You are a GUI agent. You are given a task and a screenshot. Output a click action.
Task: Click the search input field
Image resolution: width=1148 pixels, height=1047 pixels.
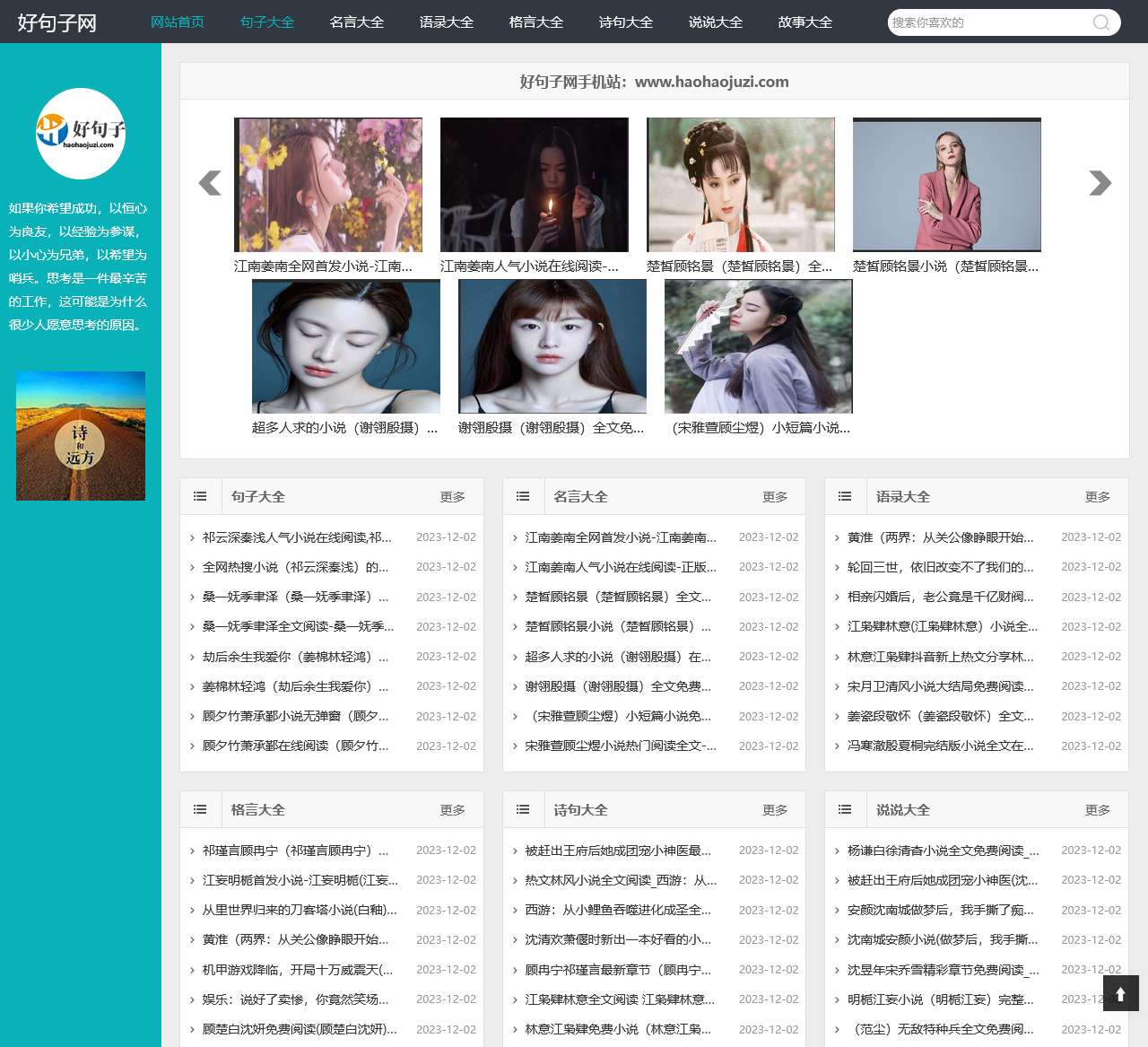[987, 22]
